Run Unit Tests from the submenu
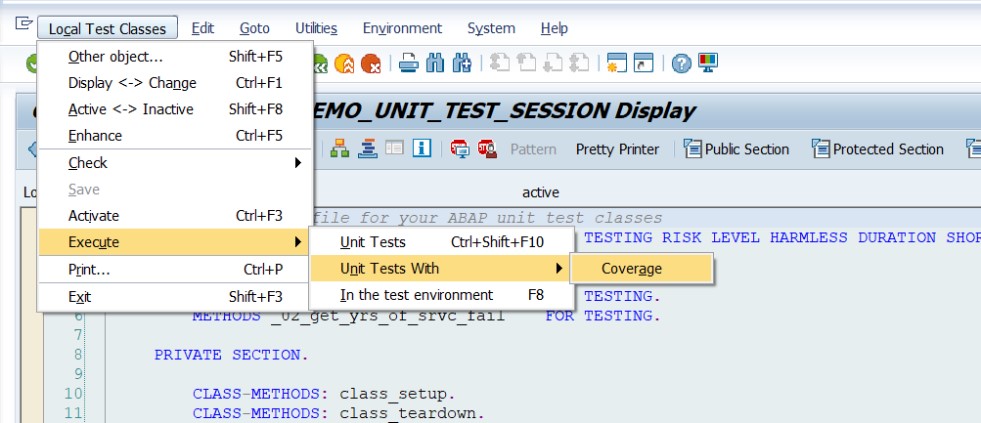This screenshot has height=423, width=981. pyautogui.click(x=442, y=242)
